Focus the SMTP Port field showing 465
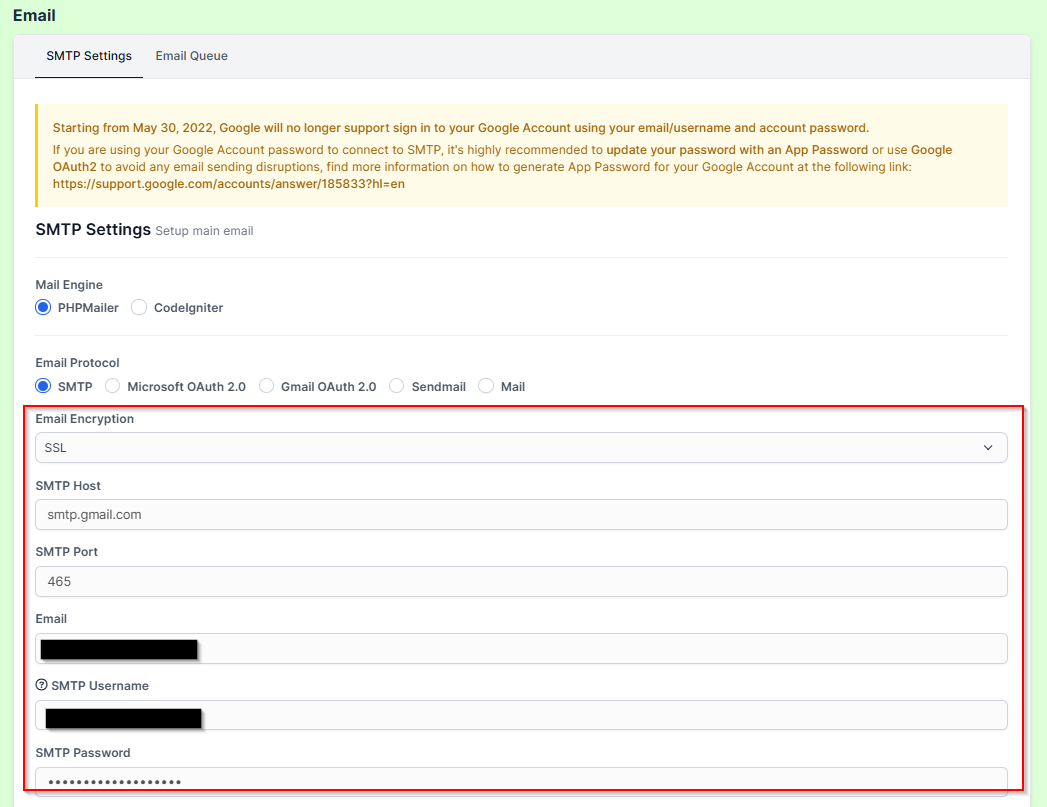This screenshot has height=807, width=1047. [x=520, y=581]
